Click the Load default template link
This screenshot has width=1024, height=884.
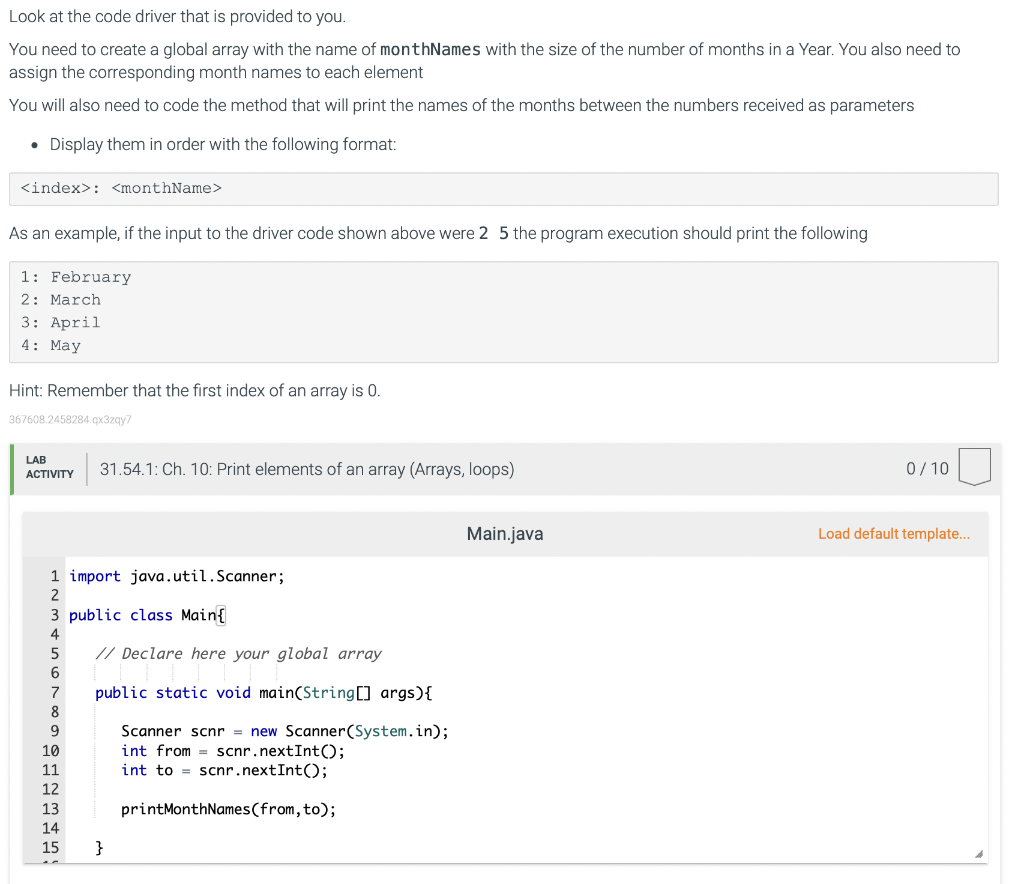pos(893,533)
